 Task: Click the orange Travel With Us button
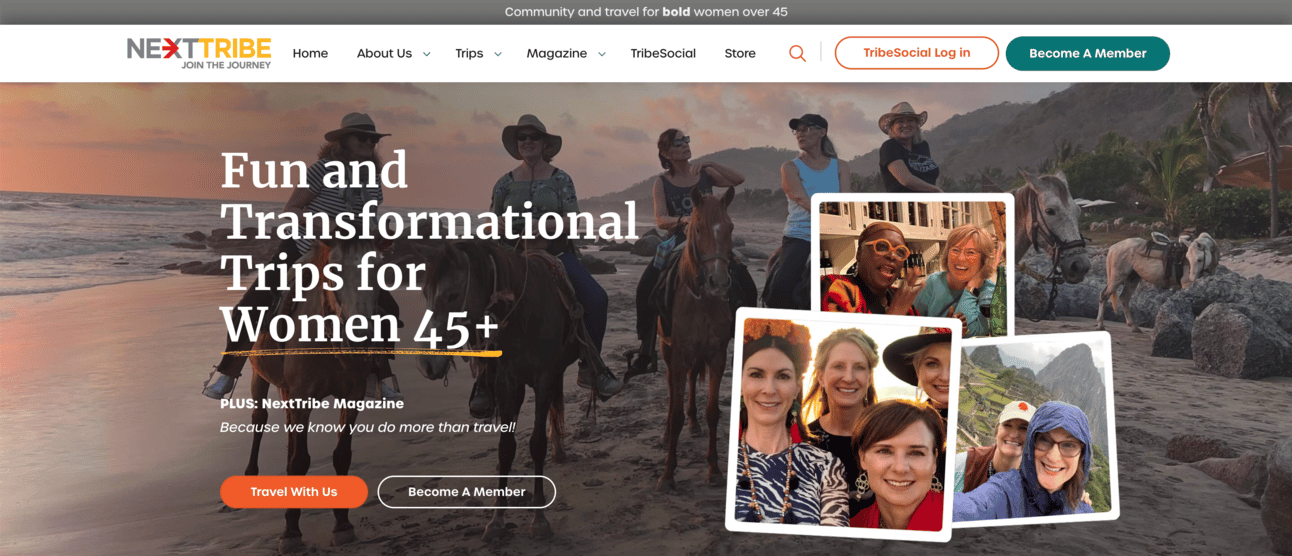click(x=294, y=492)
